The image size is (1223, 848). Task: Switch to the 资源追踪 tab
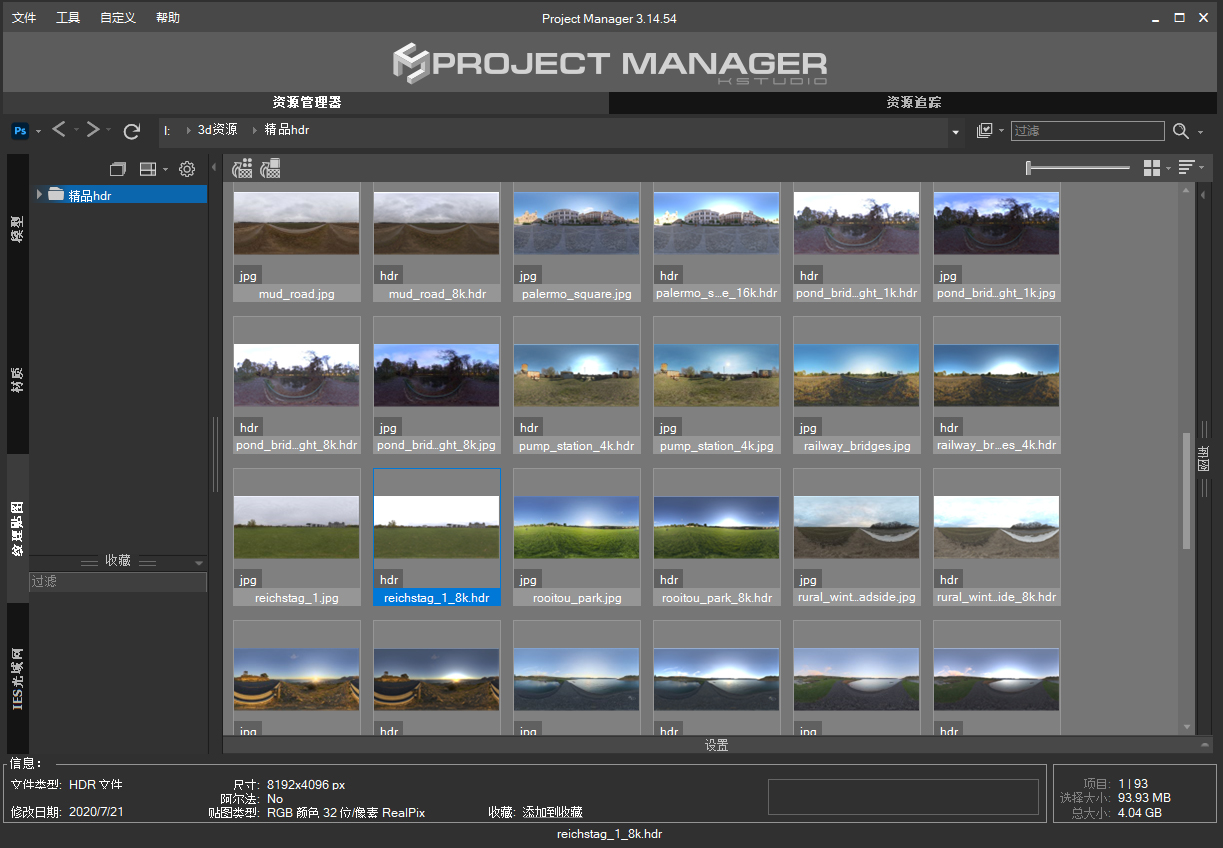click(914, 102)
